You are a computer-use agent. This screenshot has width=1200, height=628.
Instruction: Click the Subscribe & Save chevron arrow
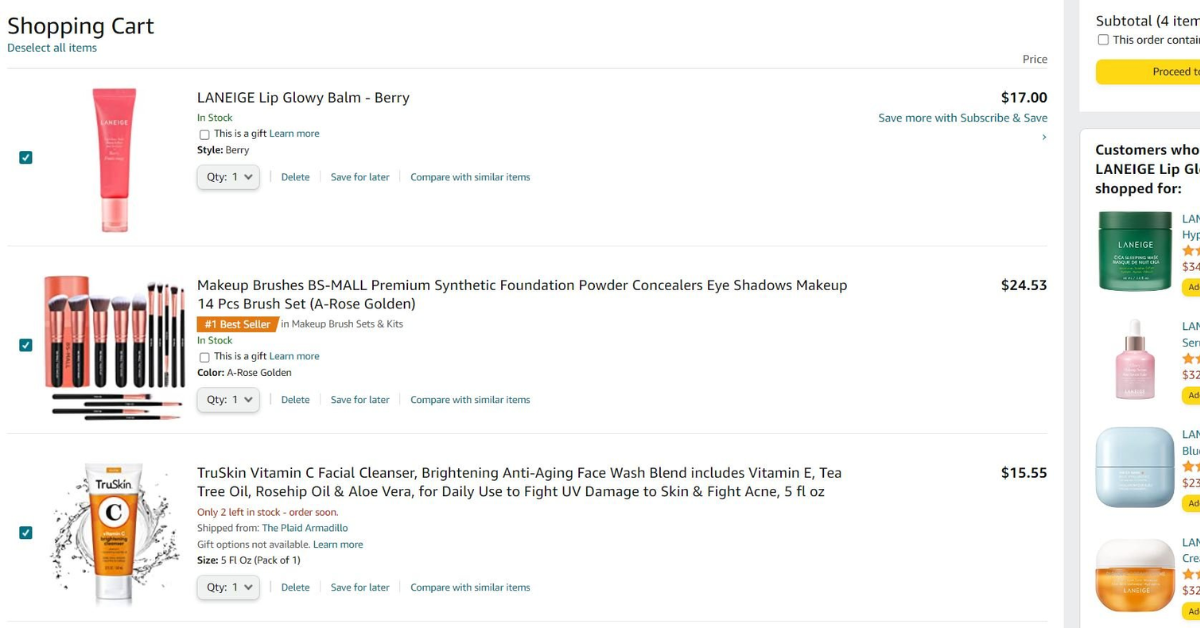pos(1044,137)
